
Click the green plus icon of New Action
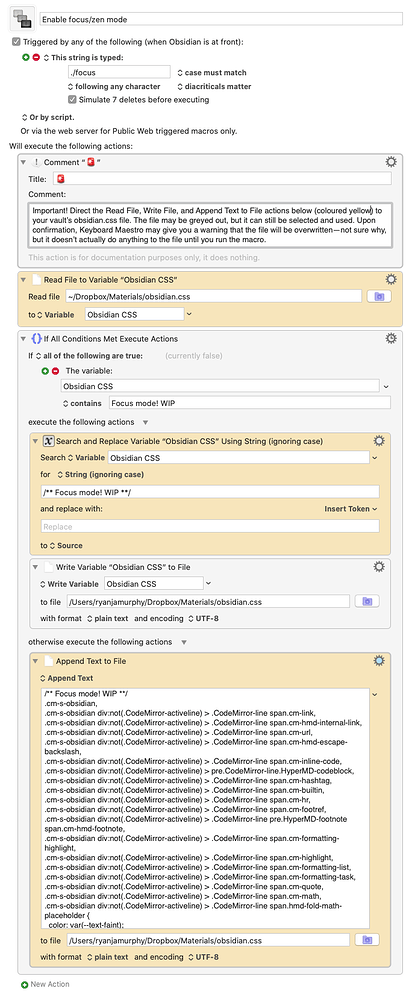(24, 984)
